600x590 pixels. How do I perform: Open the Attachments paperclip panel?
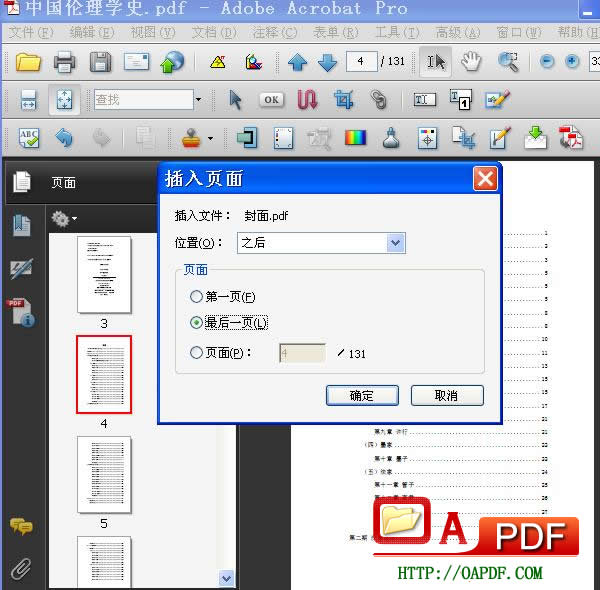[x=21, y=569]
